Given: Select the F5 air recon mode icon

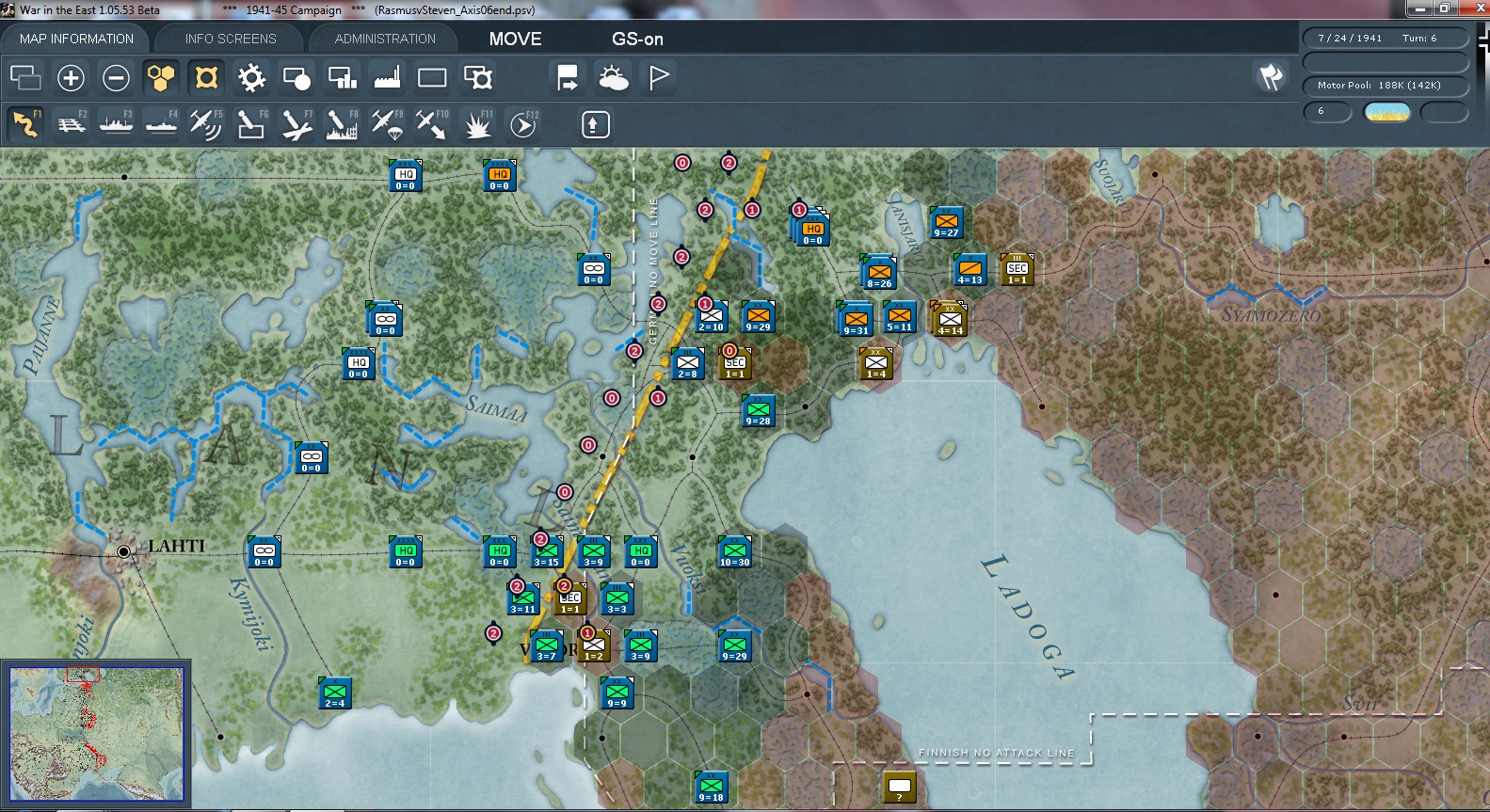Looking at the screenshot, I should [206, 124].
